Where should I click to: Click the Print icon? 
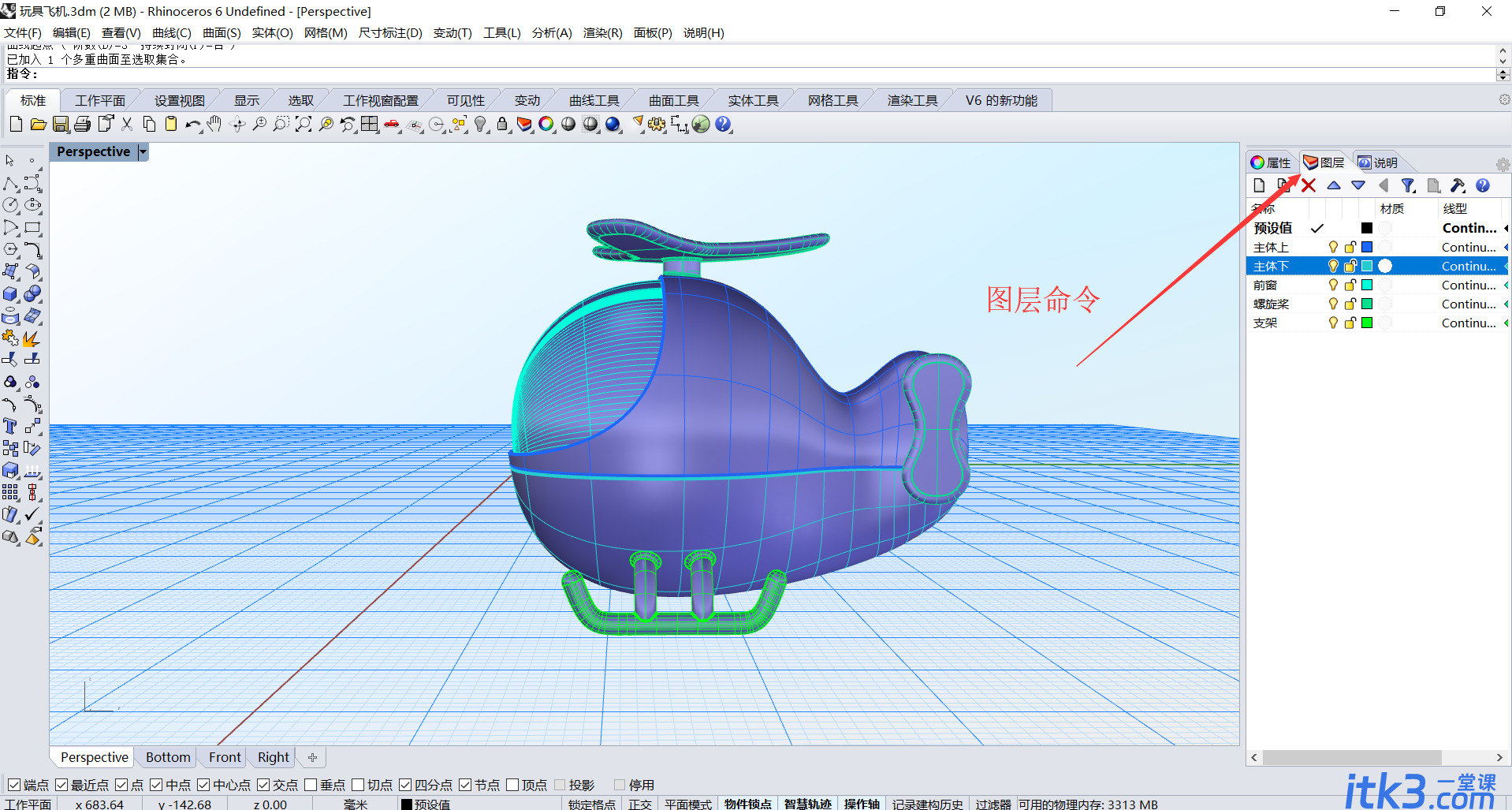(82, 124)
